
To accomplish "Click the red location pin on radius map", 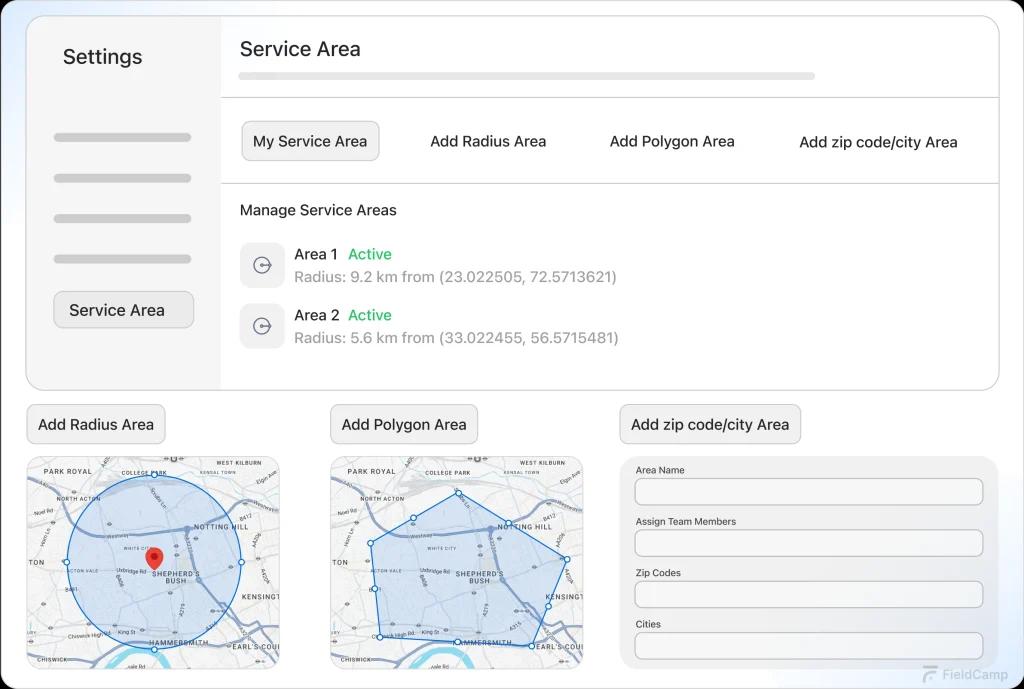I will 154,558.
